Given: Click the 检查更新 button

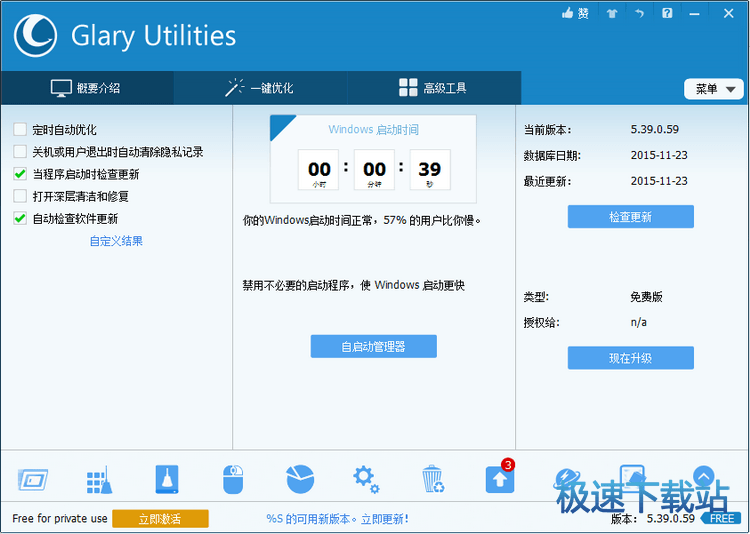Looking at the screenshot, I should click(x=630, y=217).
